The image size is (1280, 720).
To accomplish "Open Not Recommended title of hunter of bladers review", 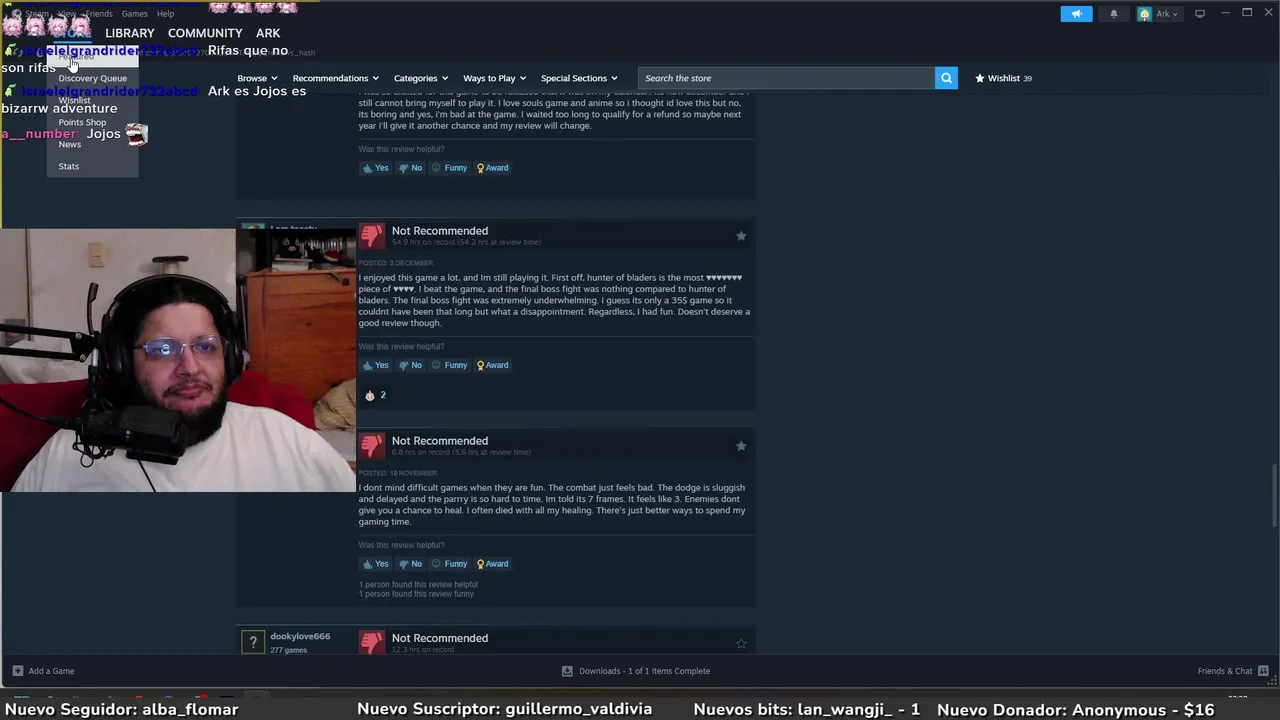I will click(x=440, y=231).
